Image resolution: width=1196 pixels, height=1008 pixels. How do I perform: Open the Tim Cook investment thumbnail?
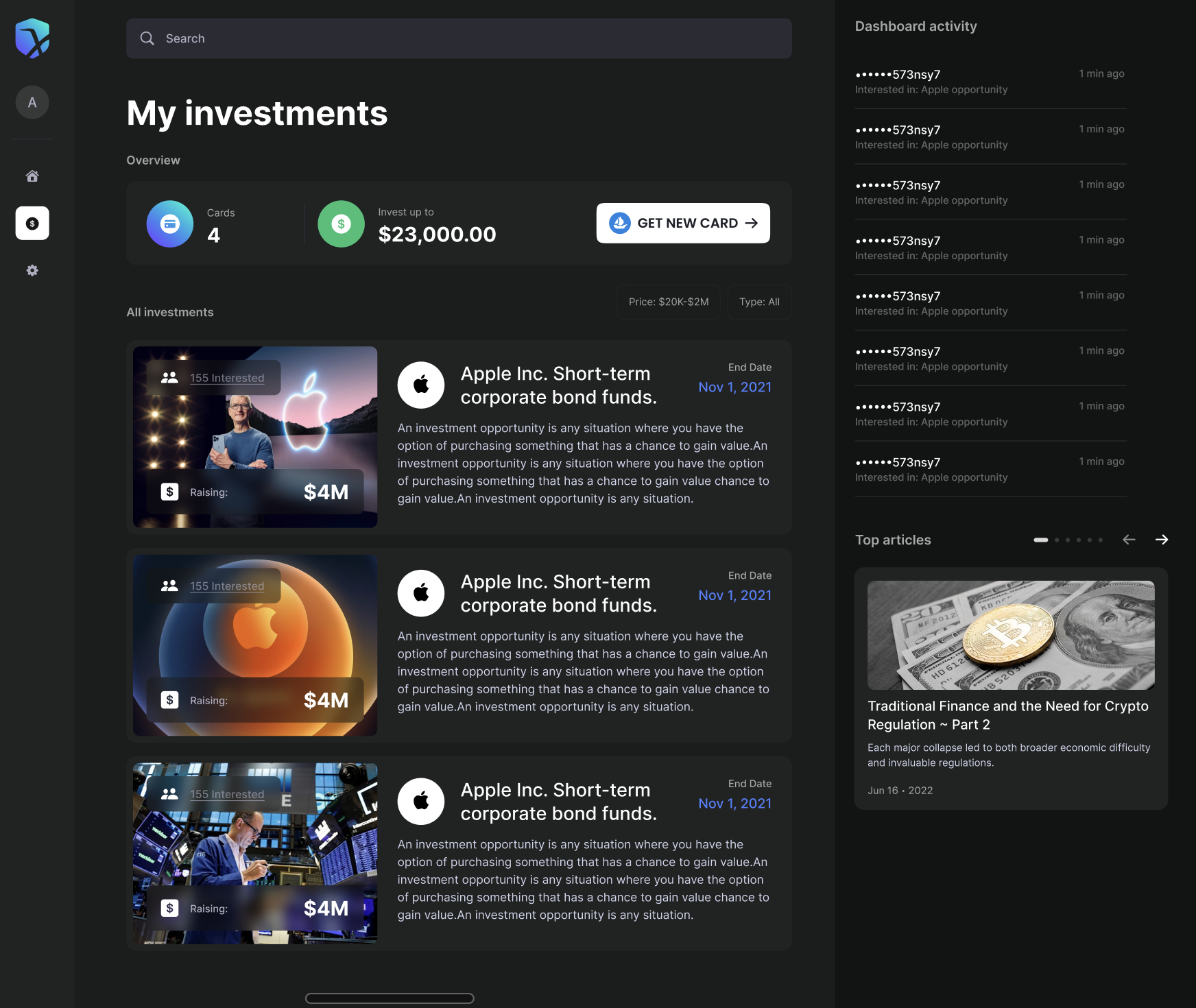click(x=255, y=437)
